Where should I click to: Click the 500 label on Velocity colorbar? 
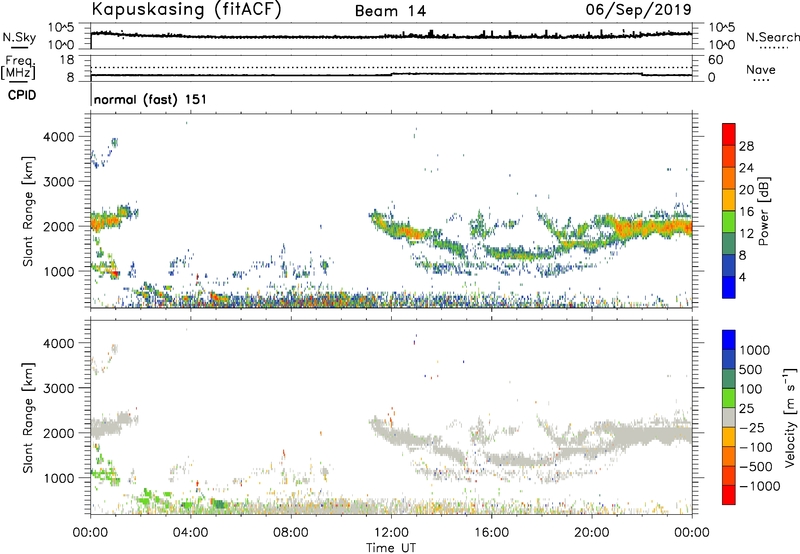751,370
